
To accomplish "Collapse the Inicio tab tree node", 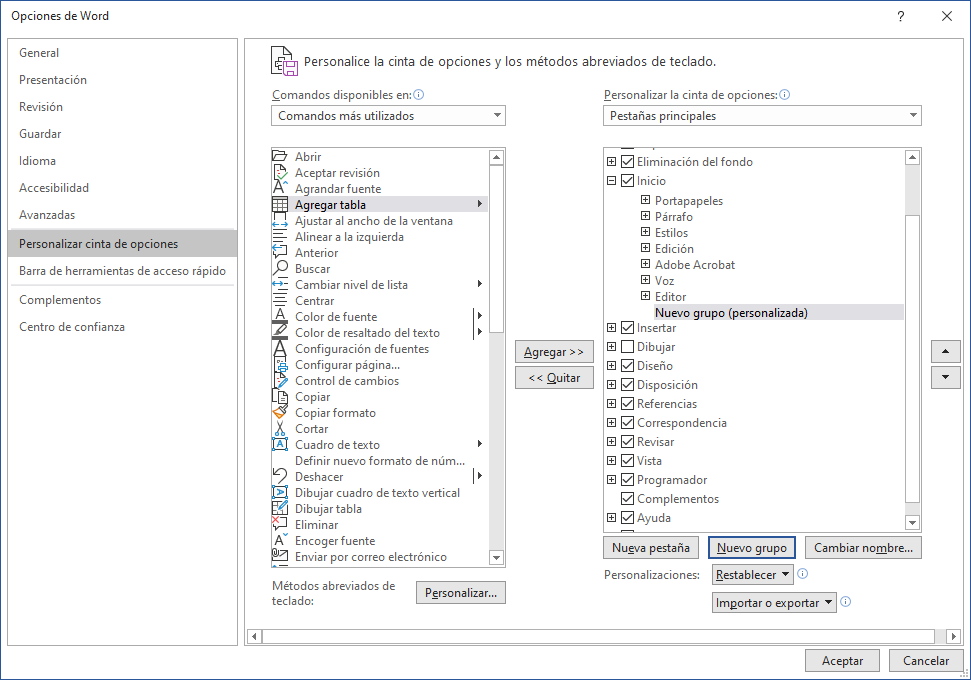I will (x=611, y=181).
